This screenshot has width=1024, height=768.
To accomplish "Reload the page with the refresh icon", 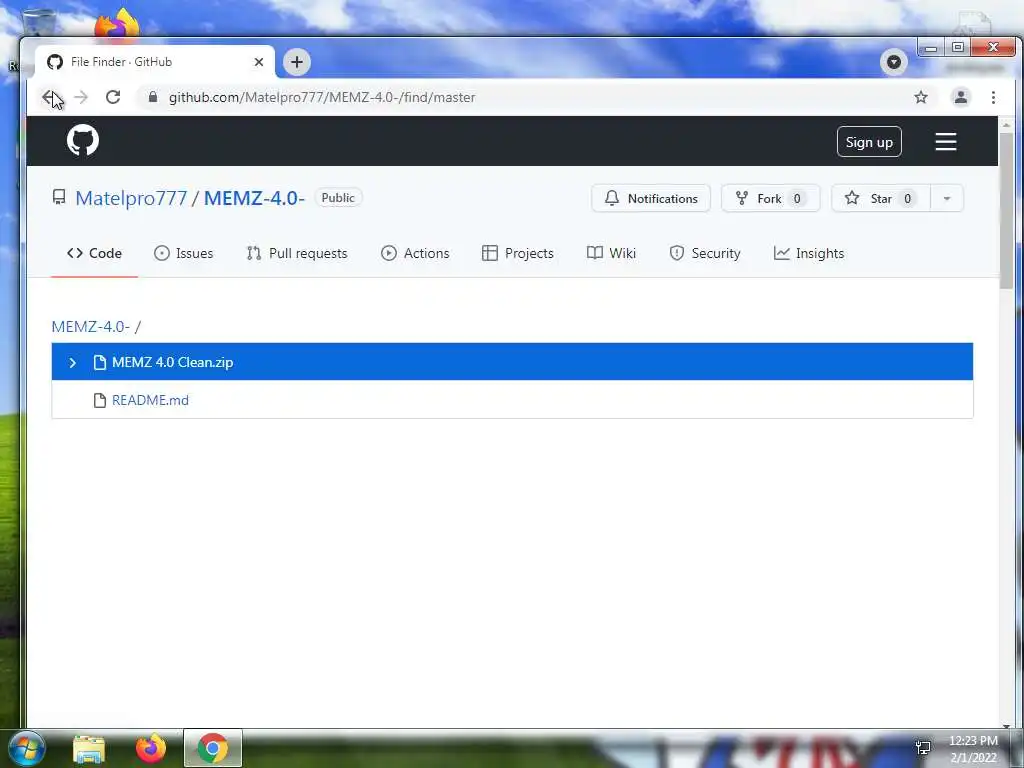I will (113, 97).
